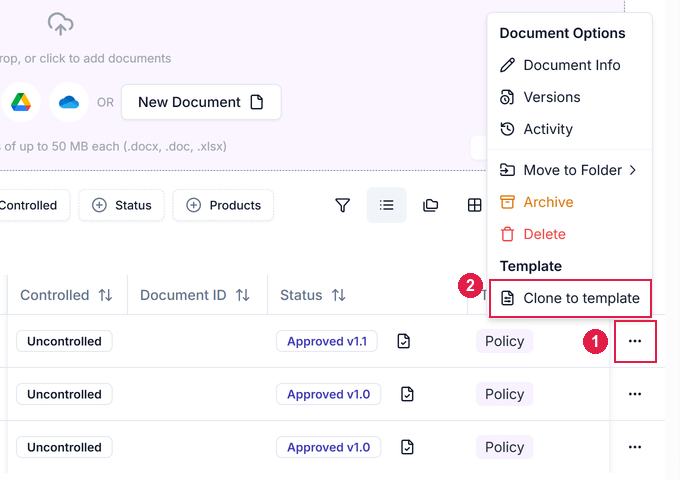Add Status filter chip
This screenshot has height=480, width=680.
tap(121, 205)
